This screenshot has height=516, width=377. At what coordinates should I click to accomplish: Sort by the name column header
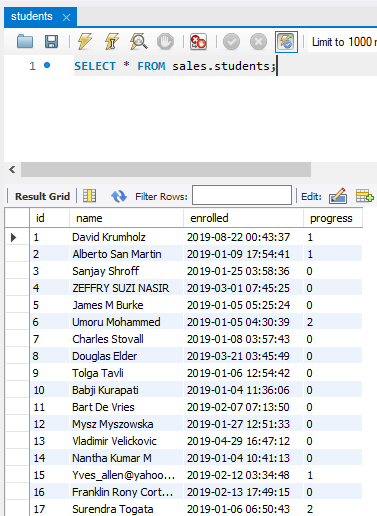[126, 218]
